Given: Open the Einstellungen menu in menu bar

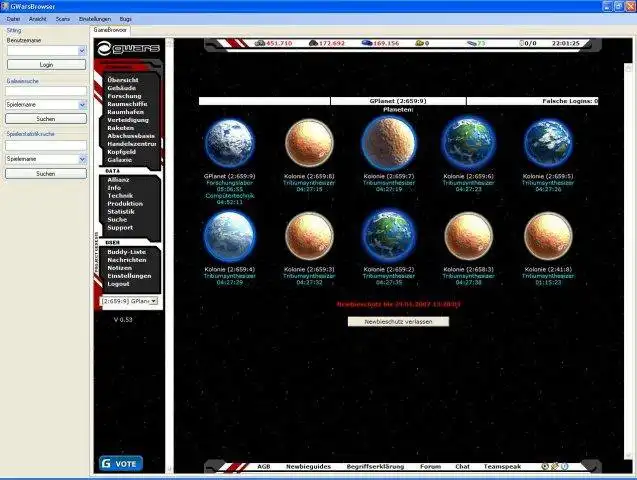Looking at the screenshot, I should point(95,19).
